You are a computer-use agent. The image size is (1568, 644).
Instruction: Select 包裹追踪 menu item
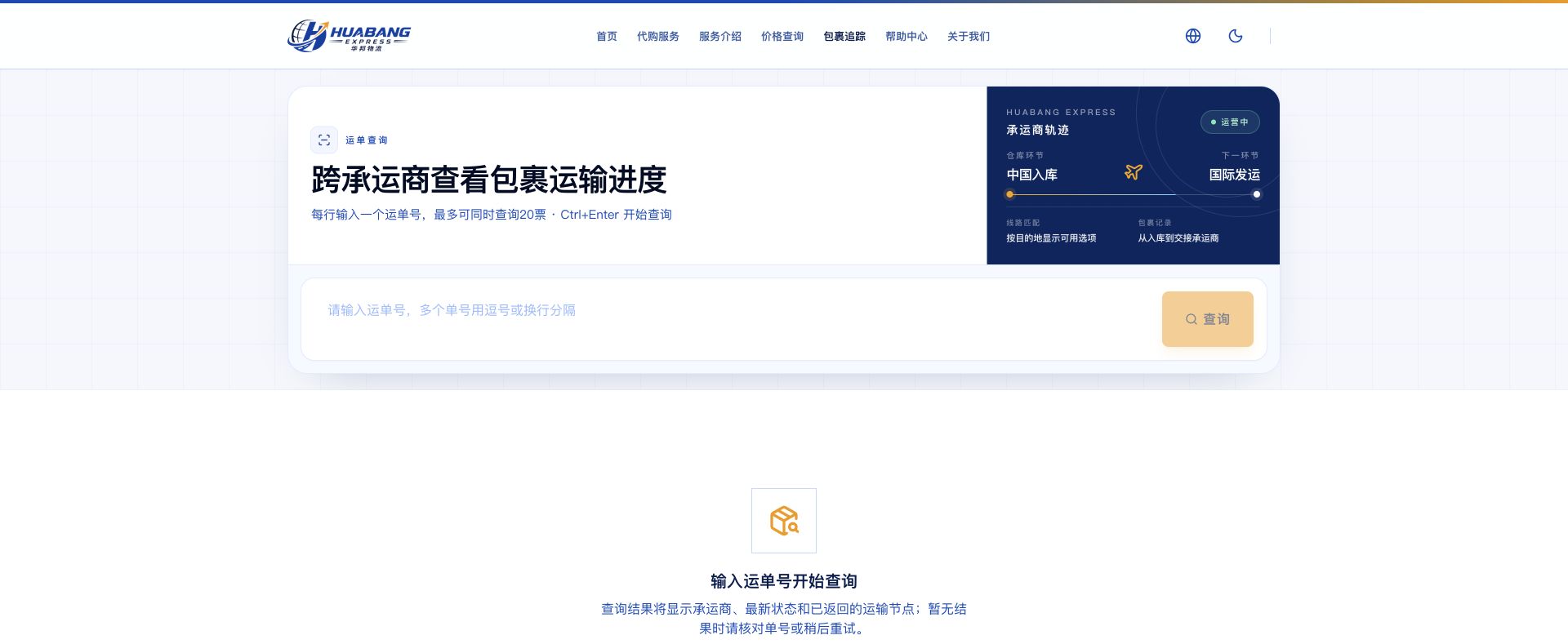pyautogui.click(x=844, y=37)
